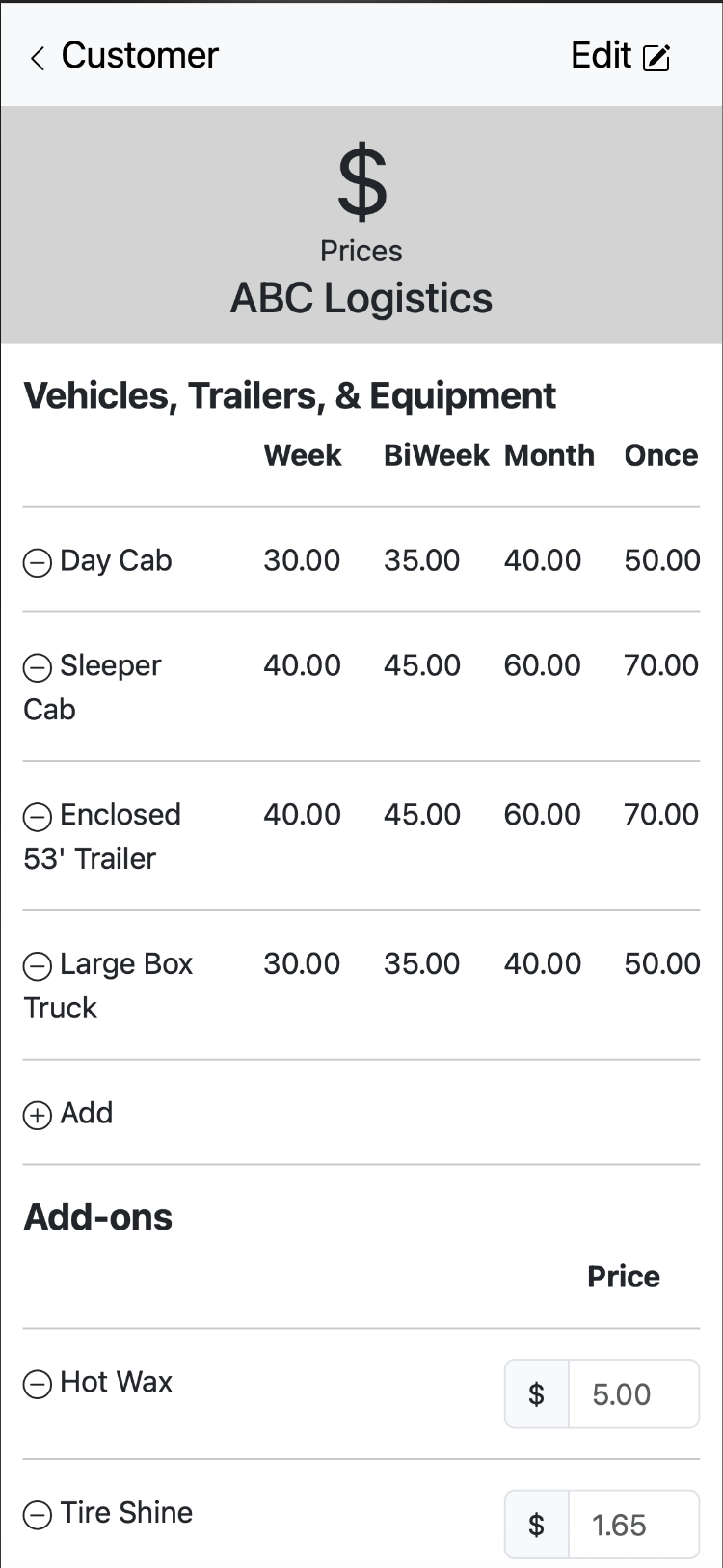Select the Sleeper Cab monthly price 60.00

(x=542, y=665)
